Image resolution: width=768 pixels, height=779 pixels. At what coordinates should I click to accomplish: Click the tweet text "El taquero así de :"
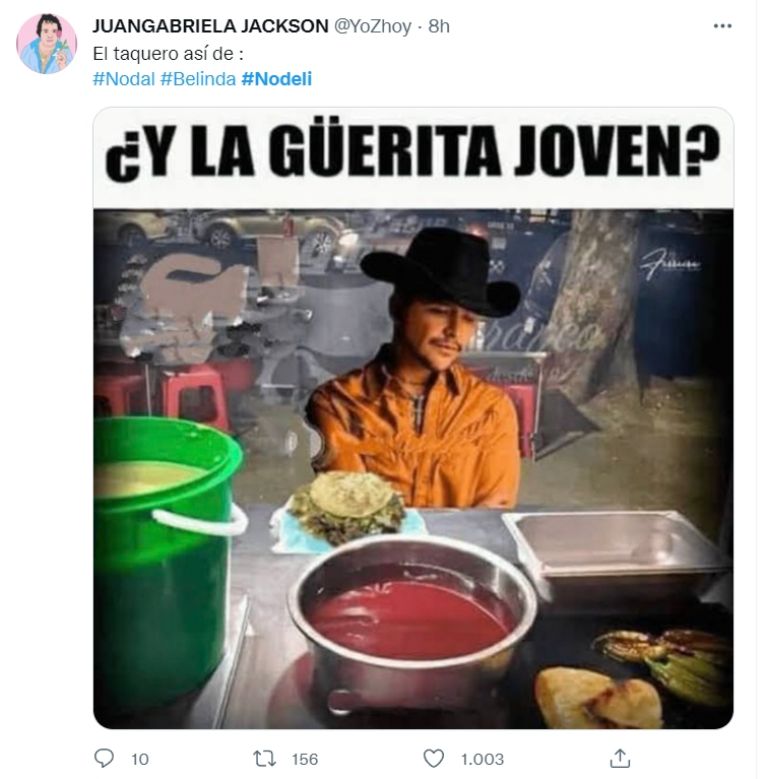(168, 54)
